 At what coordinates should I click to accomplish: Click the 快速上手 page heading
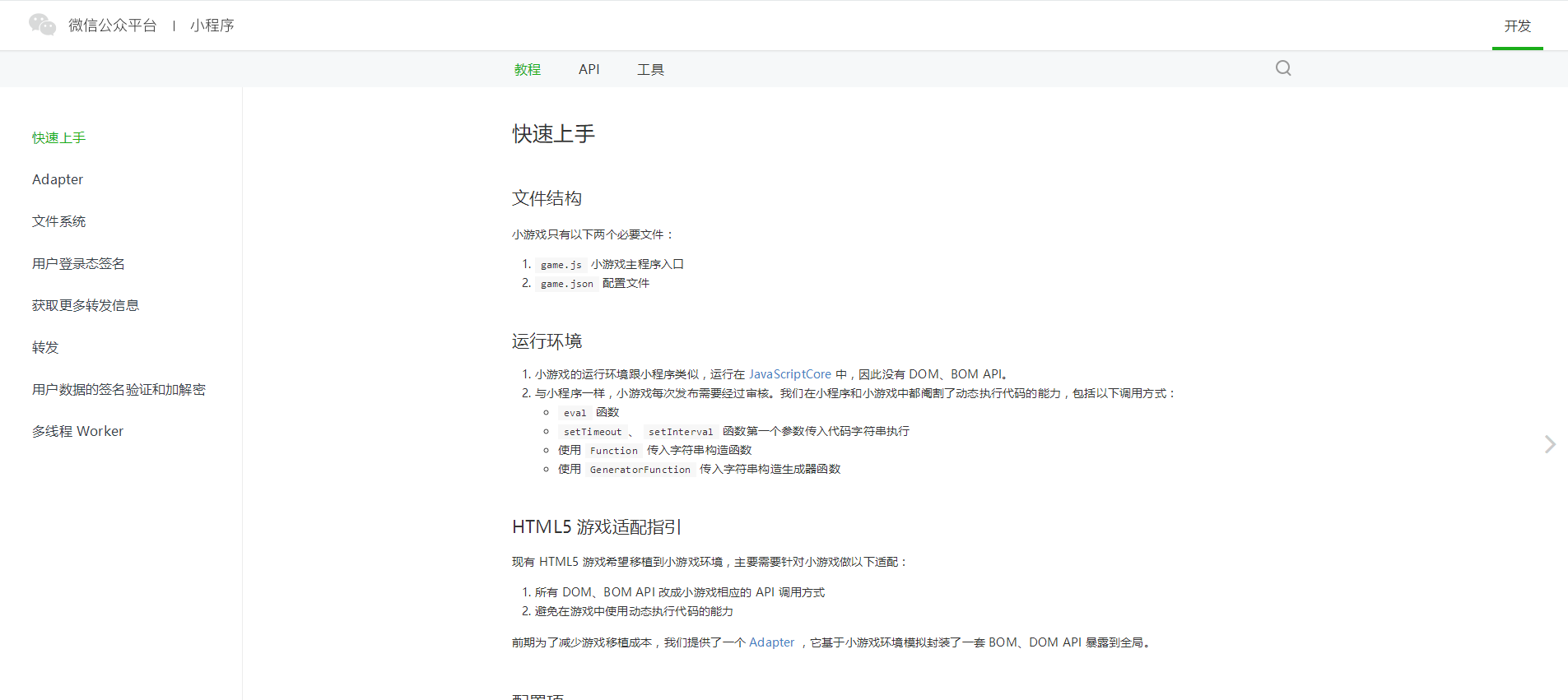click(554, 134)
